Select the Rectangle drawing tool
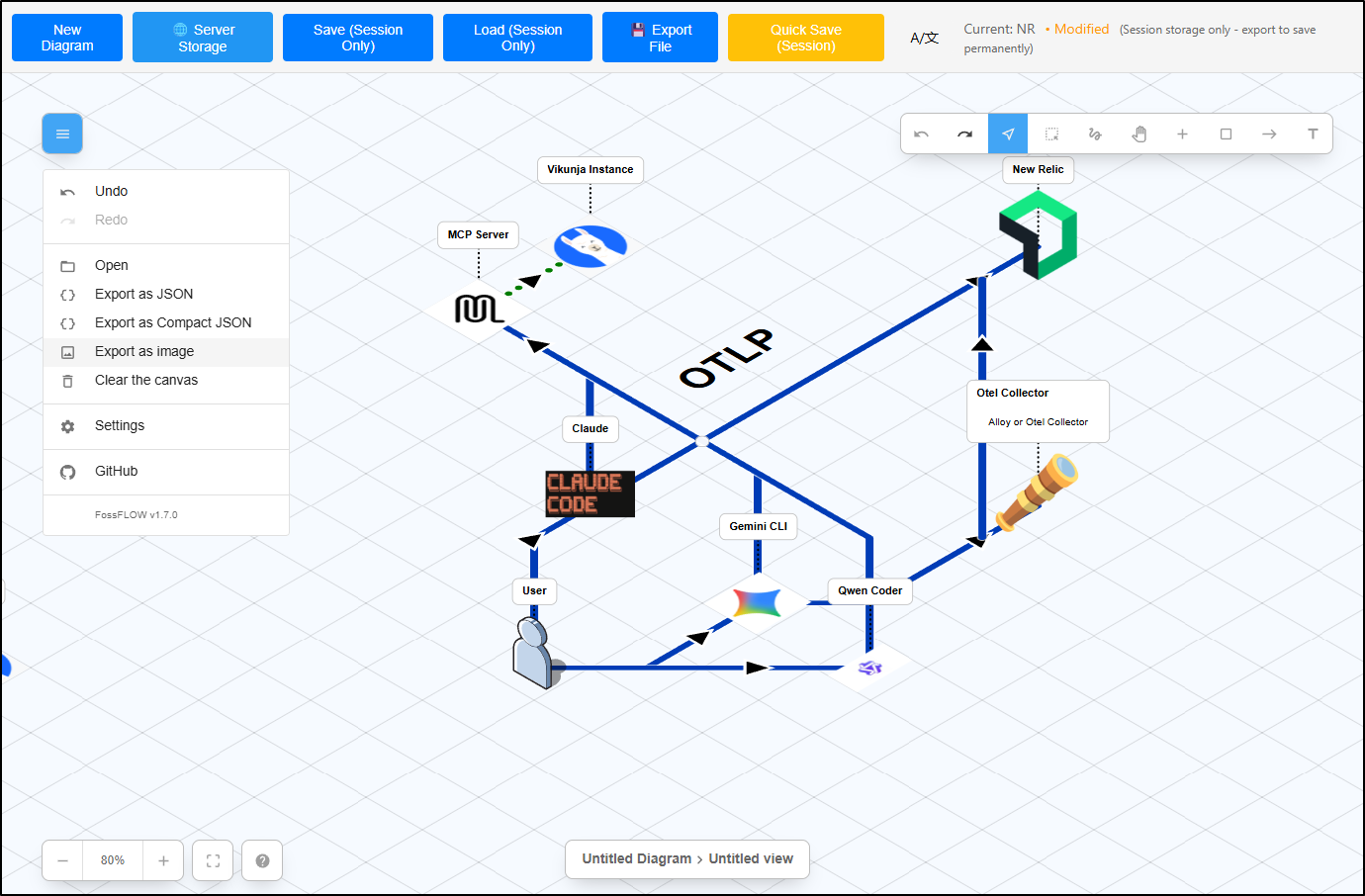Image resolution: width=1365 pixels, height=896 pixels. [x=1226, y=134]
